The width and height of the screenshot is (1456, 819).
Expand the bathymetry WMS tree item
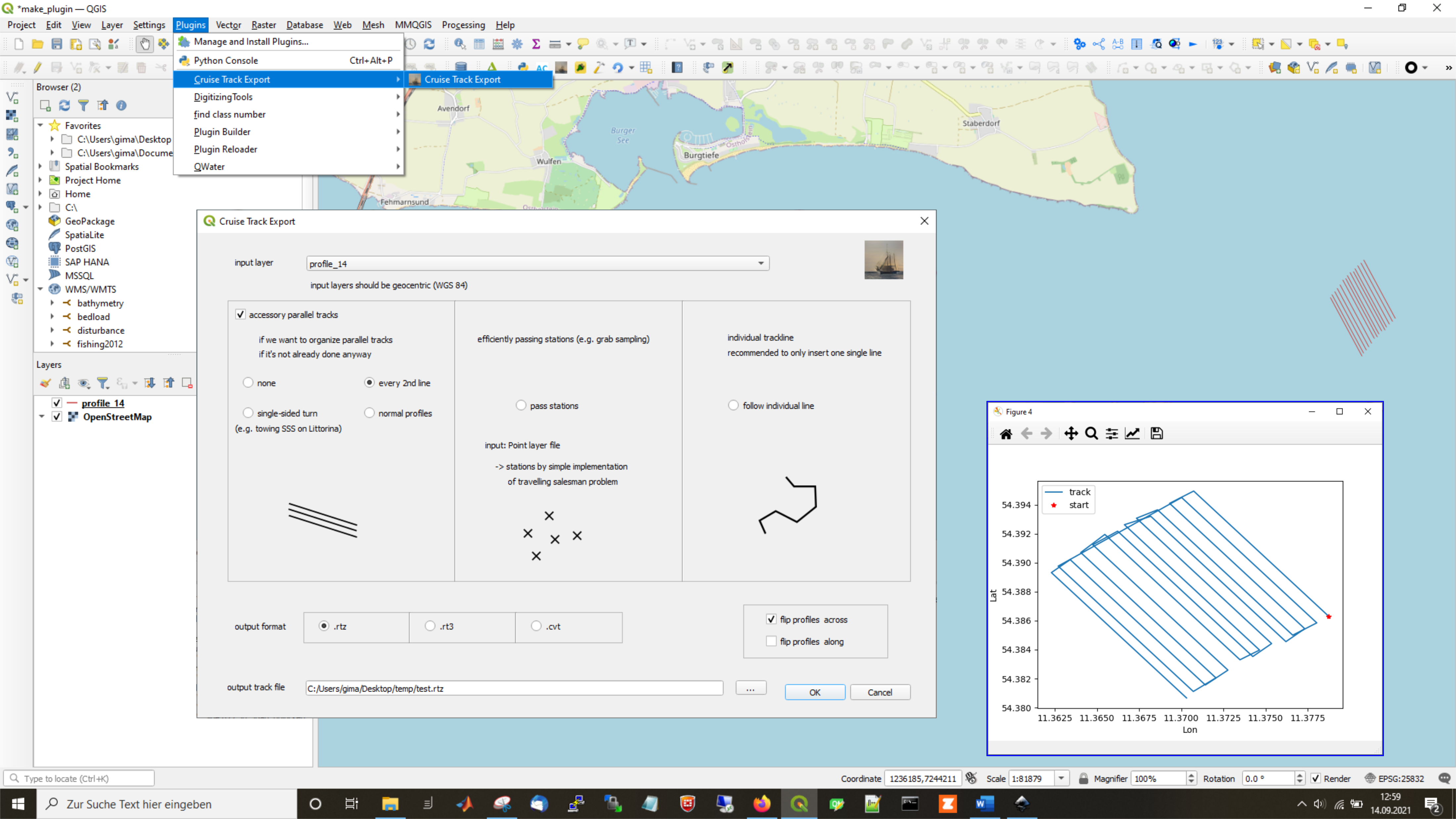point(52,303)
